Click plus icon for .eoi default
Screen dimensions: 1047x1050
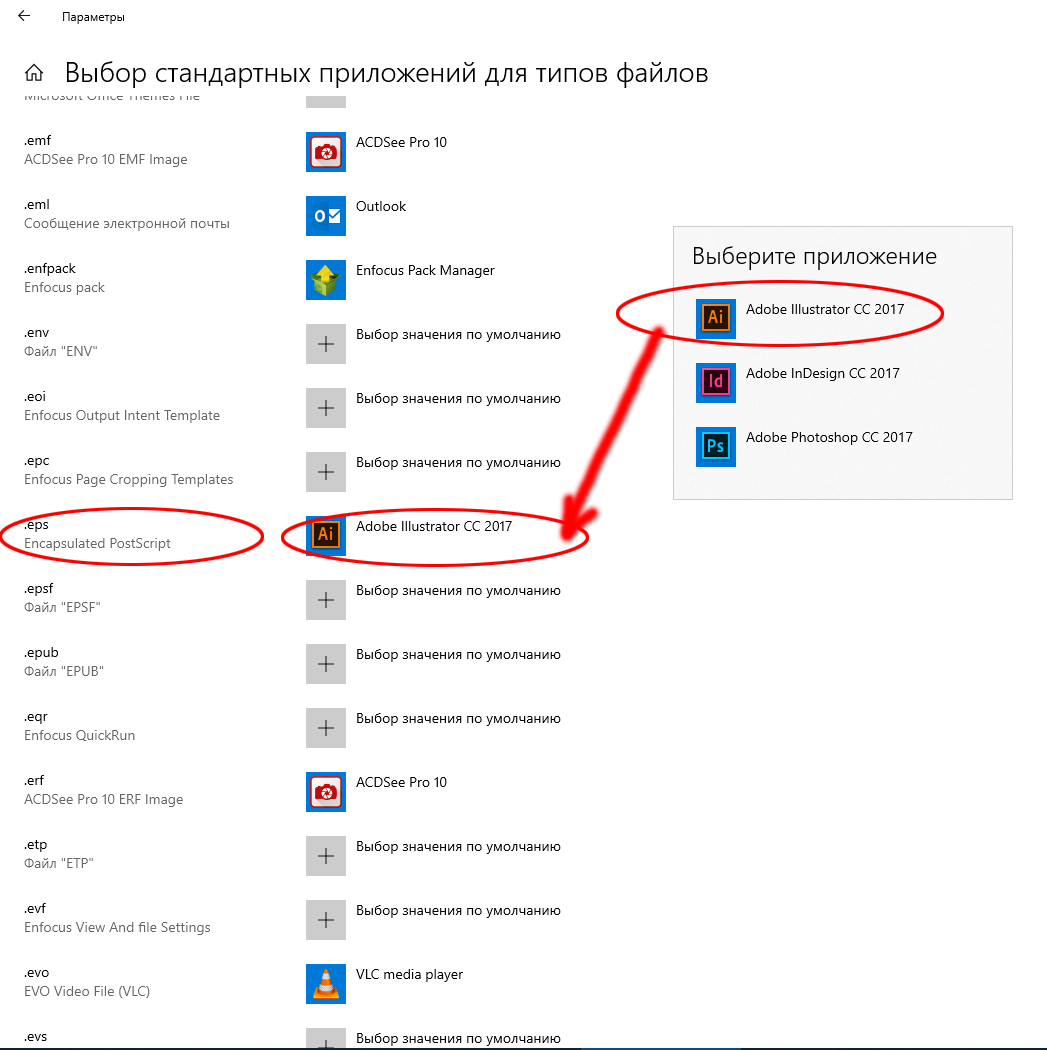(x=326, y=408)
